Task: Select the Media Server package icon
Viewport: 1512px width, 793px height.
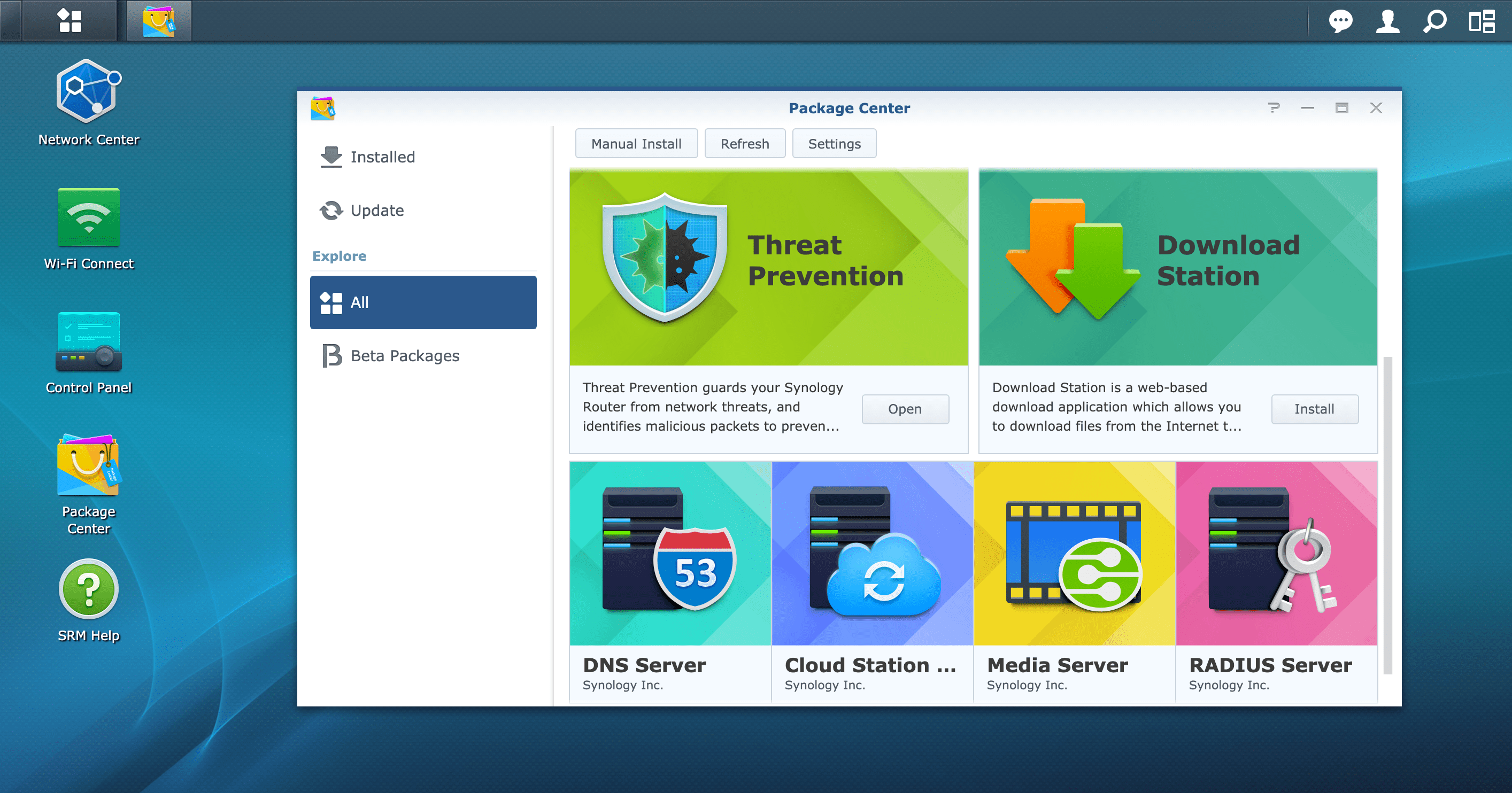Action: (1074, 553)
